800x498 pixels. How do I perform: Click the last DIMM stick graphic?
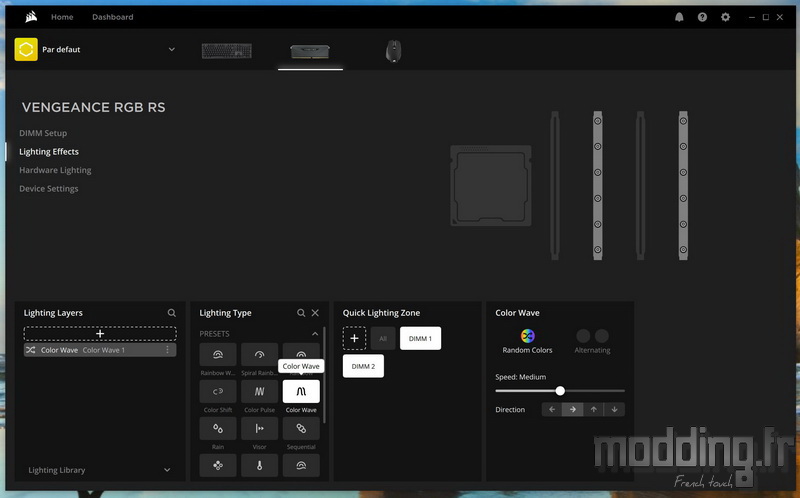click(x=683, y=185)
